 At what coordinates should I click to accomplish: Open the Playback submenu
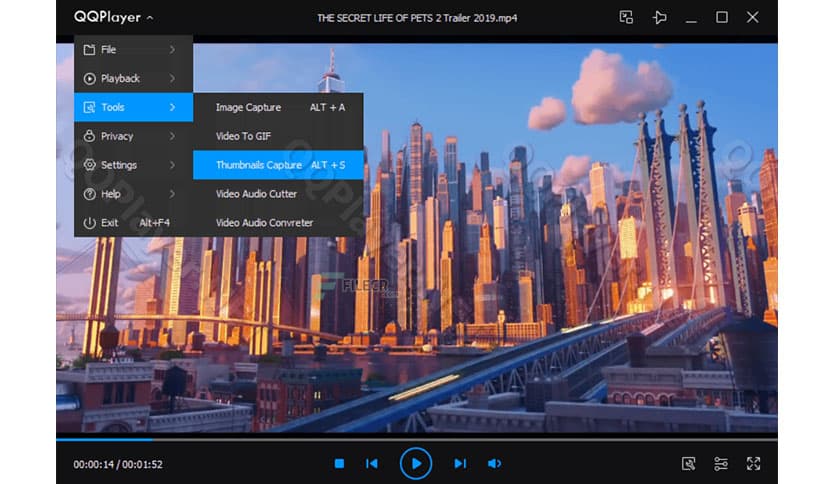pos(133,78)
